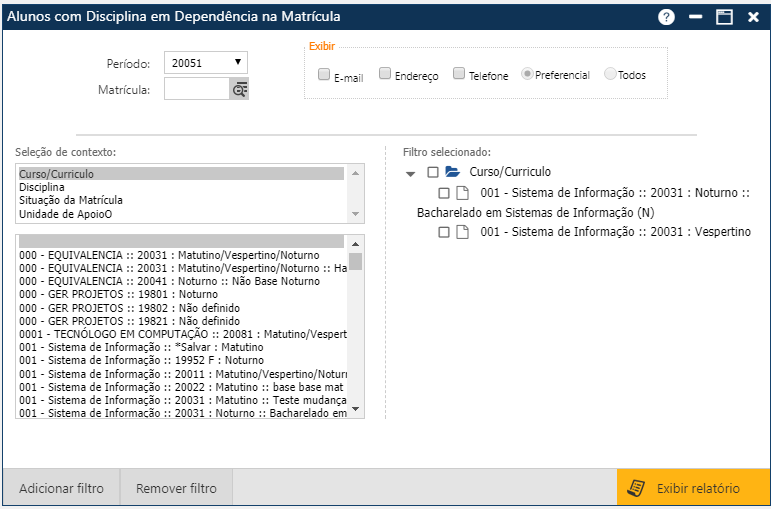Maximize the window using title bar icon
Viewport: 771px width, 509px height.
click(x=725, y=17)
